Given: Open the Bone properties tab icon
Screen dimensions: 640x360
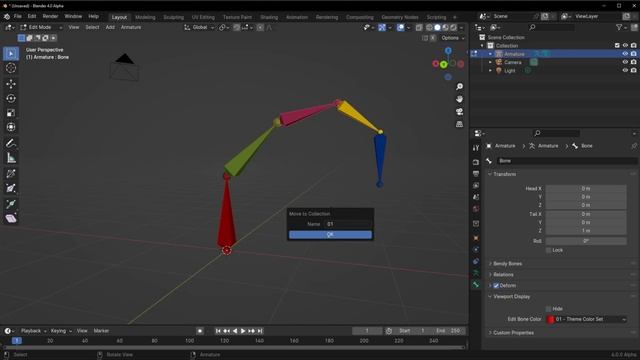Looking at the screenshot, I should pos(476,284).
